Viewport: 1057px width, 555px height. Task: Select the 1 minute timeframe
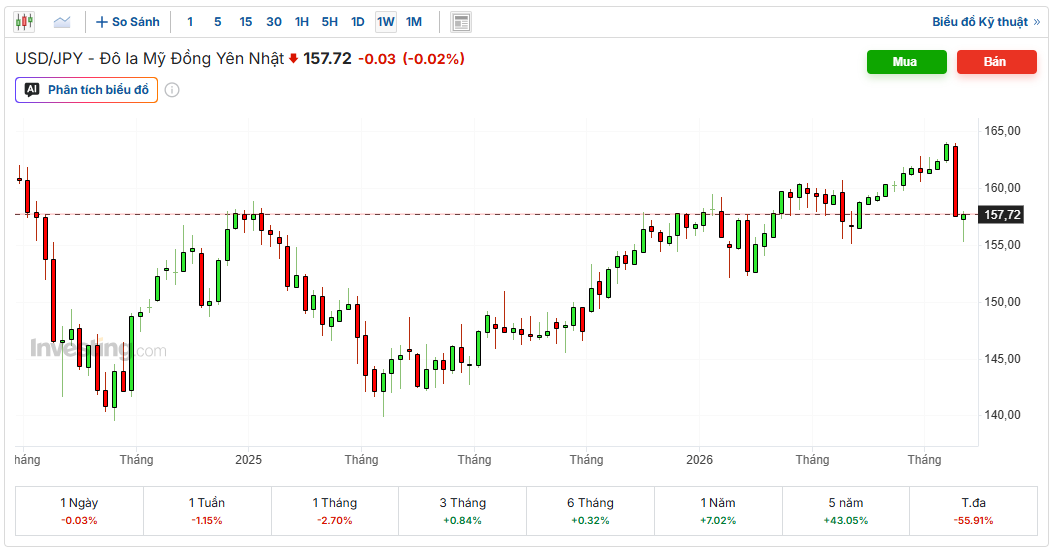point(190,22)
